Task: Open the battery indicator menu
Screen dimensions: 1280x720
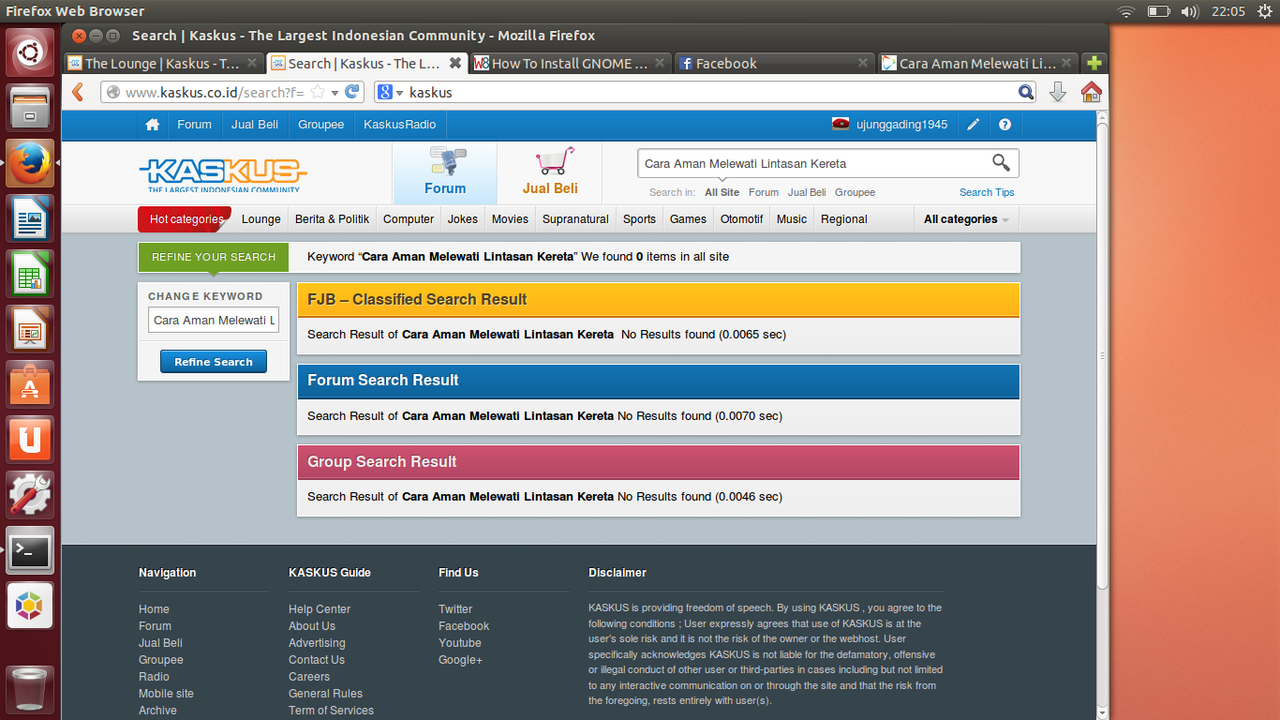Action: 1158,12
